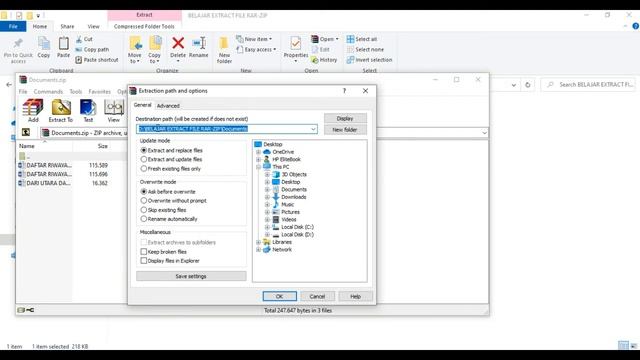Image resolution: width=640 pixels, height=360 pixels.
Task: Switch to the General tab
Action: coord(142,105)
